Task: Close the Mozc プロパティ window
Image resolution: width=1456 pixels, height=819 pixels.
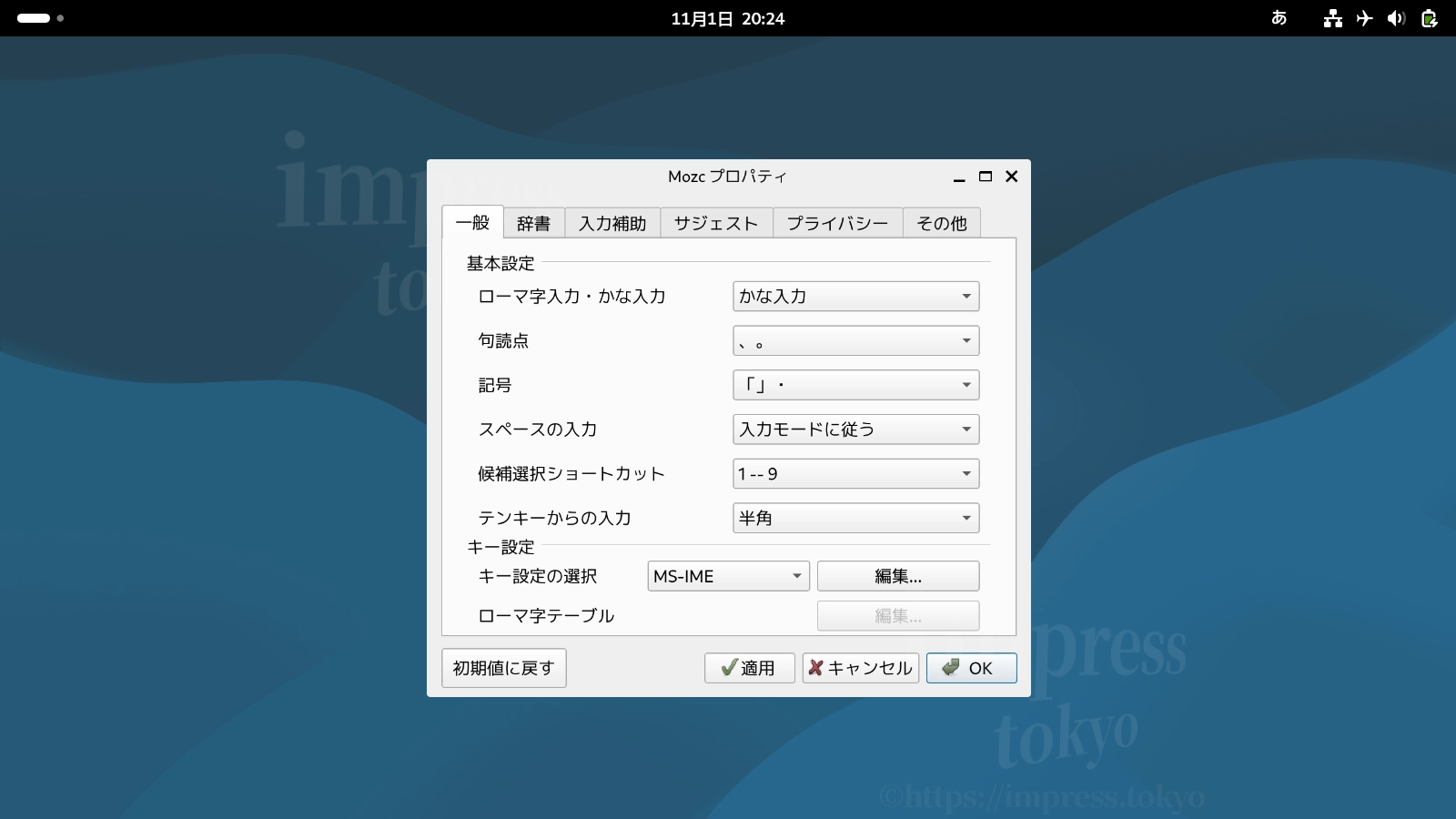Action: pyautogui.click(x=1012, y=177)
